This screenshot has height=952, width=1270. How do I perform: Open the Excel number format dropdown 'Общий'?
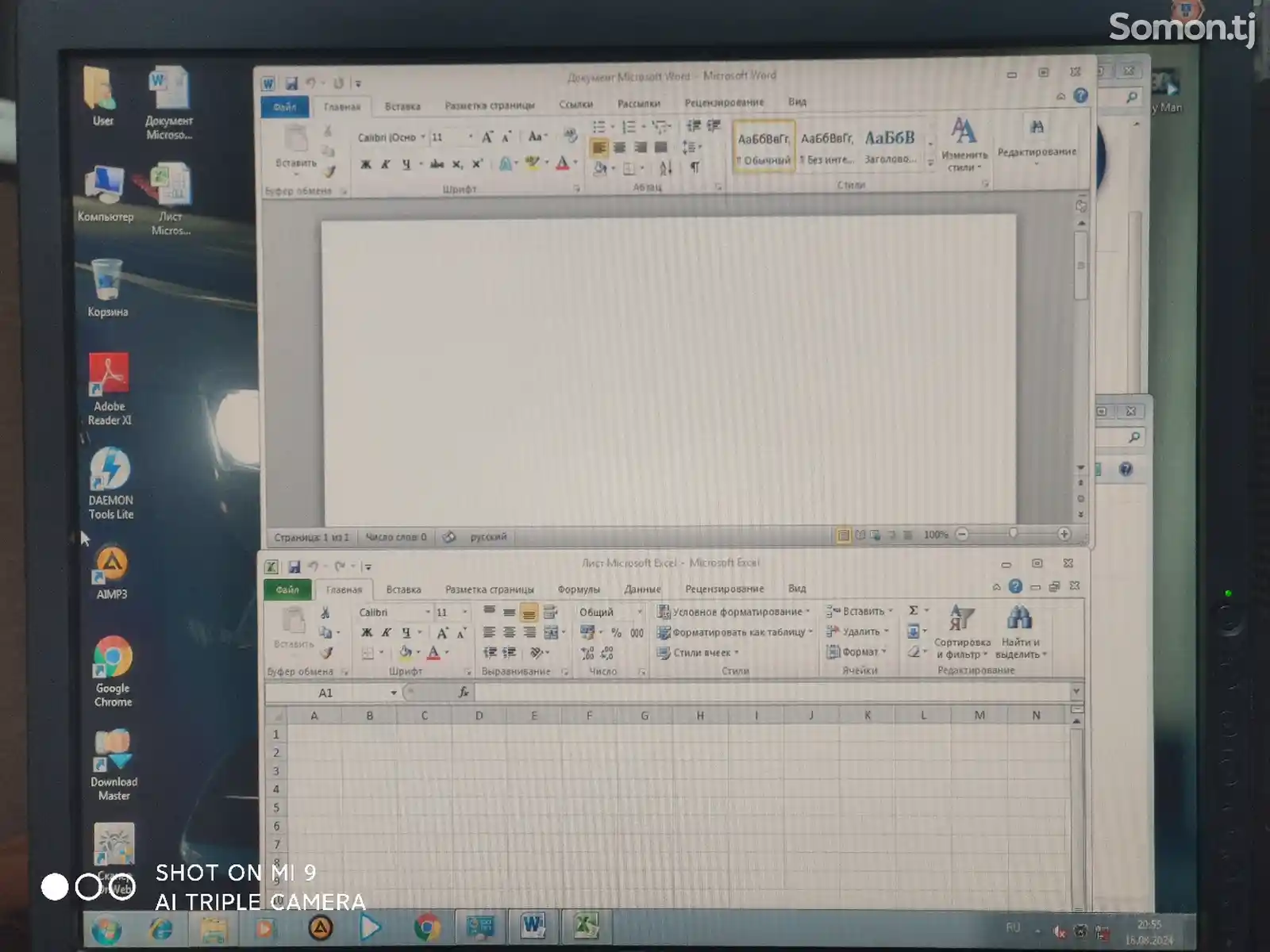[640, 612]
